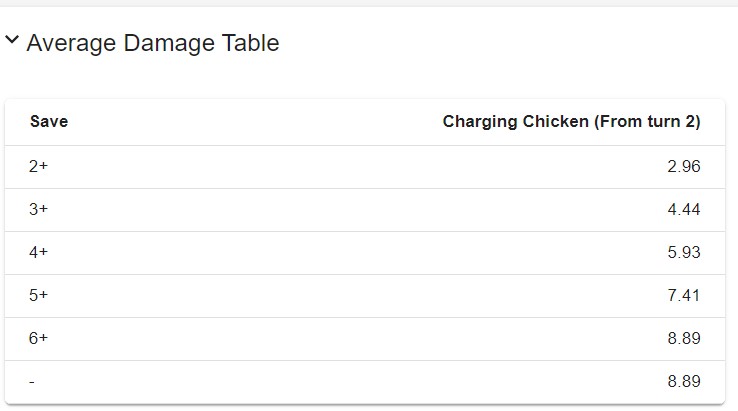Click the Save column header
Screen dimensions: 738x411
pos(49,122)
